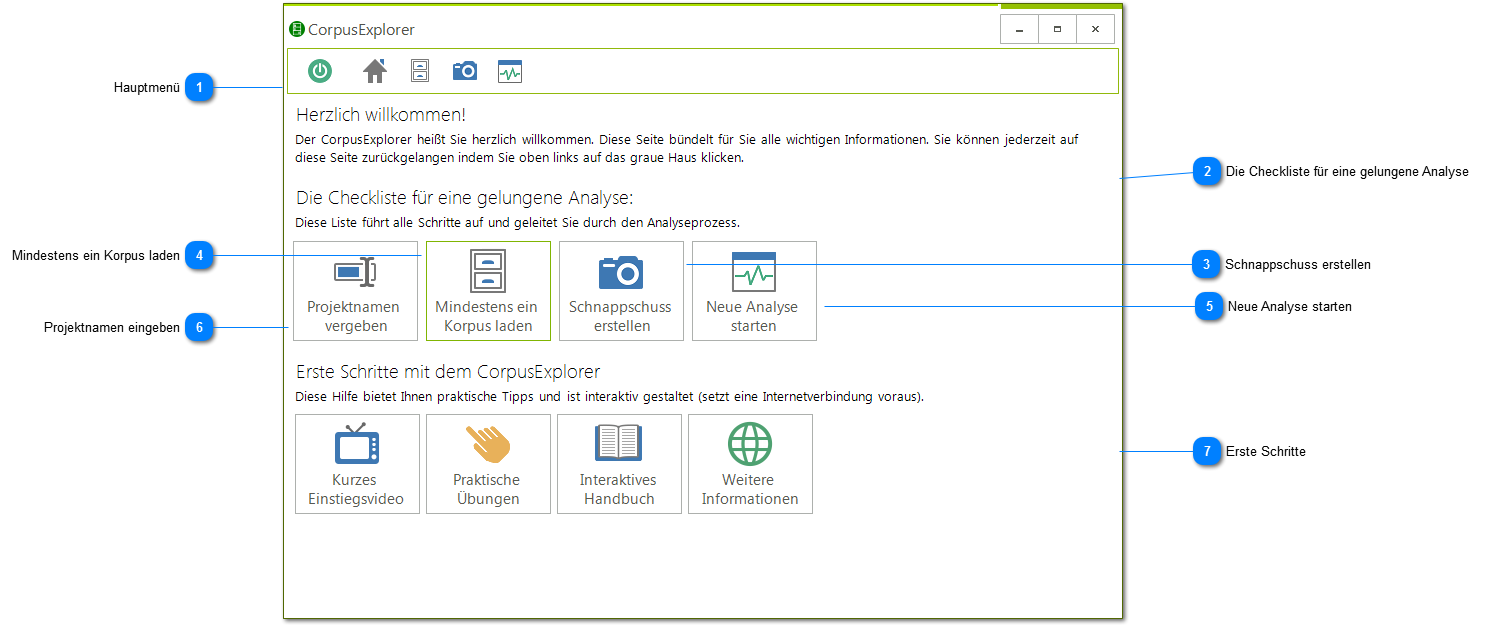Watch the 'Kurzes Einstiegsvideo' tile
Image resolution: width=1485 pixels, height=627 pixels.
click(x=357, y=464)
